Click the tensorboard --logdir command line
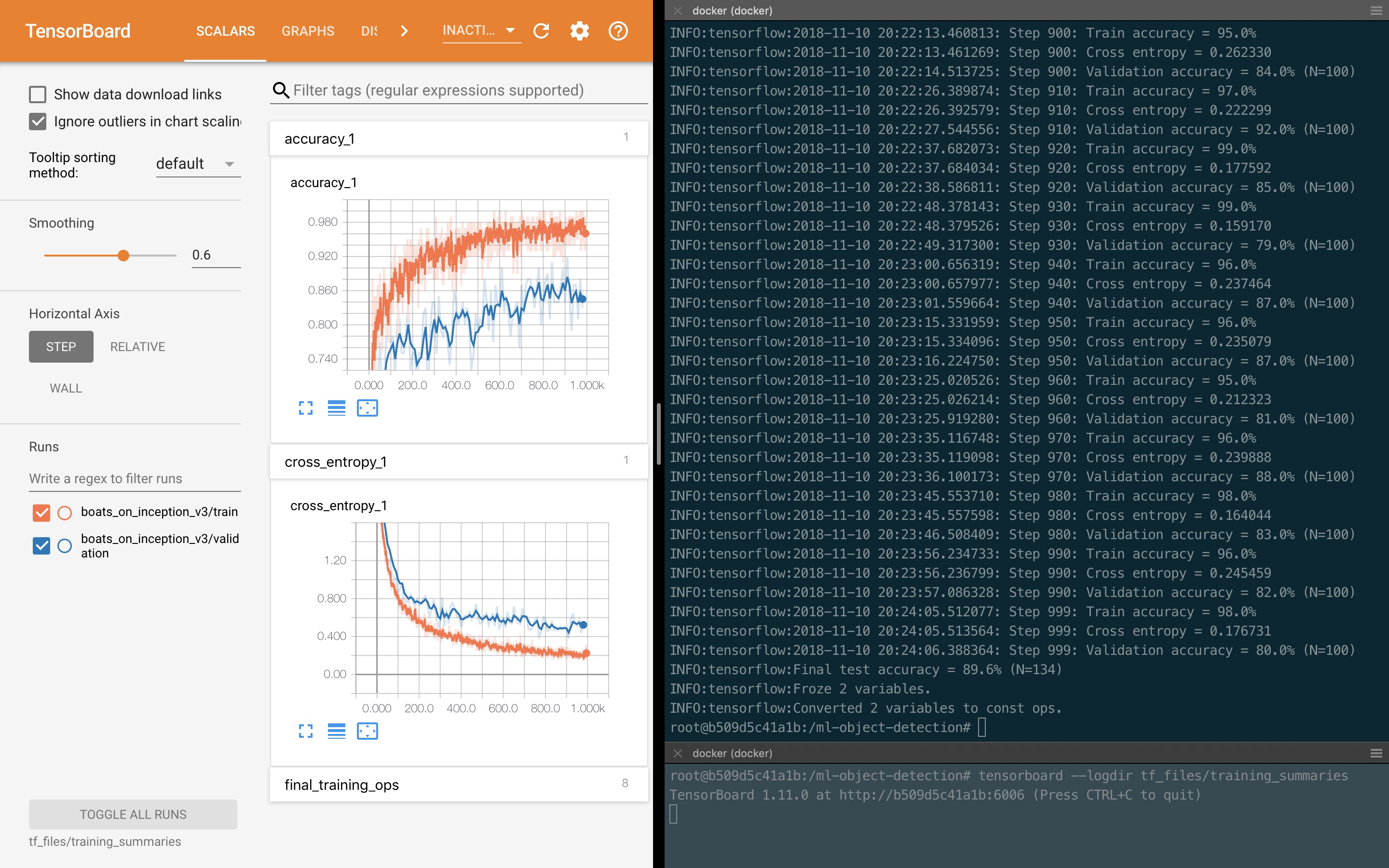The width and height of the screenshot is (1389, 868). (1008, 775)
